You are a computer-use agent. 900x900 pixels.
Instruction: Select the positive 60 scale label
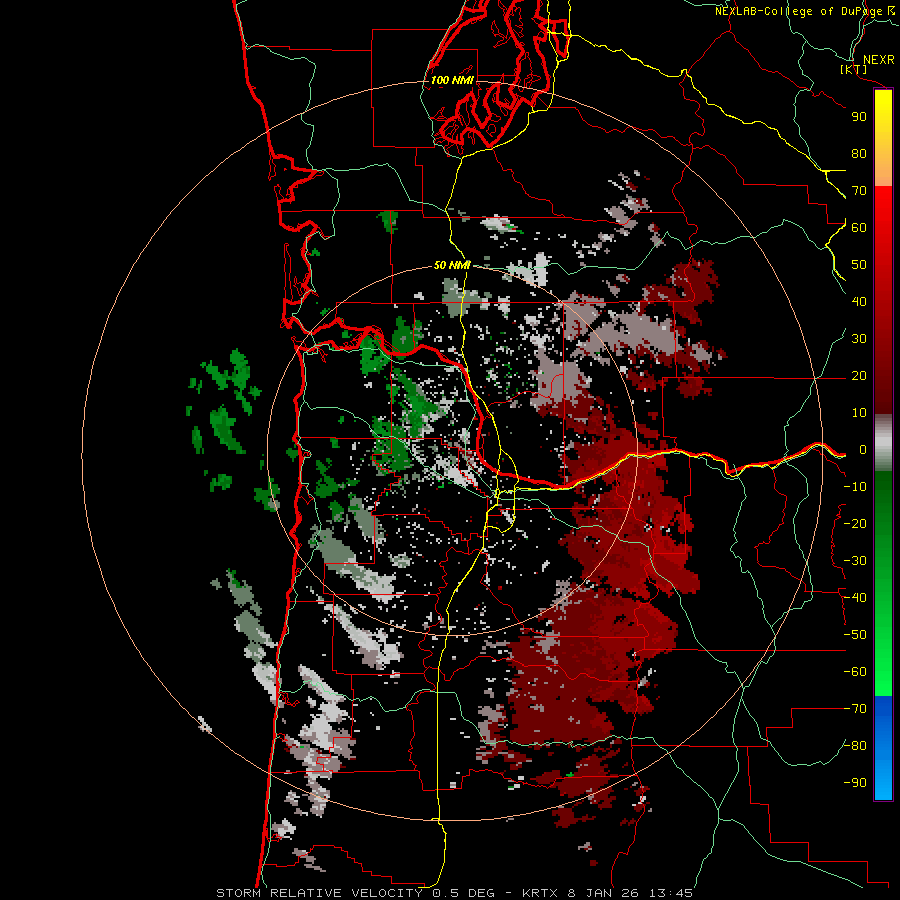coord(859,227)
